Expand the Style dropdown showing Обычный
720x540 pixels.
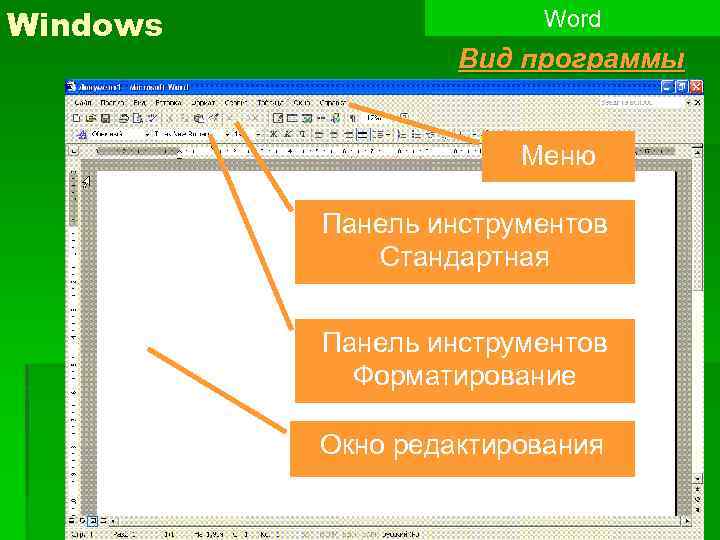[x=147, y=134]
